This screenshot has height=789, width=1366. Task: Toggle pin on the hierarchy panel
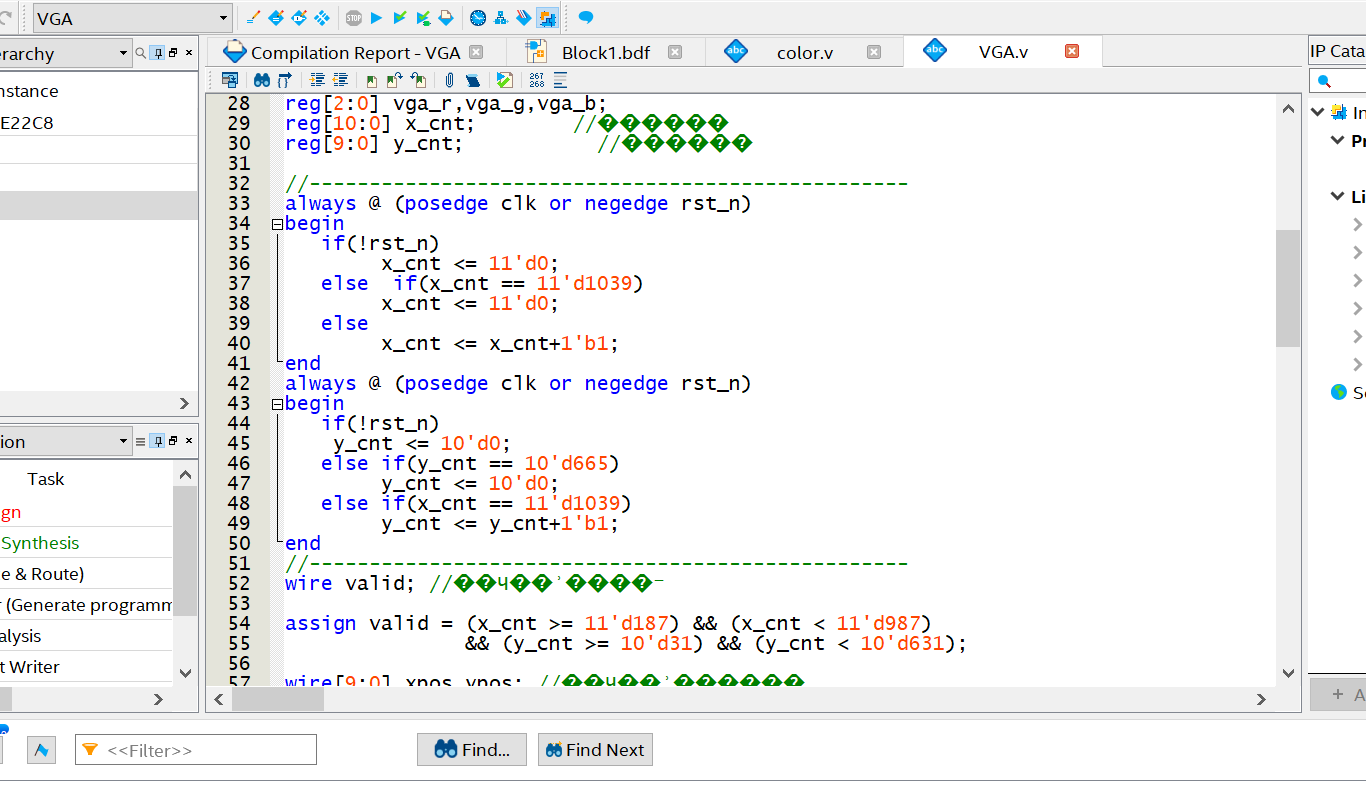point(157,53)
